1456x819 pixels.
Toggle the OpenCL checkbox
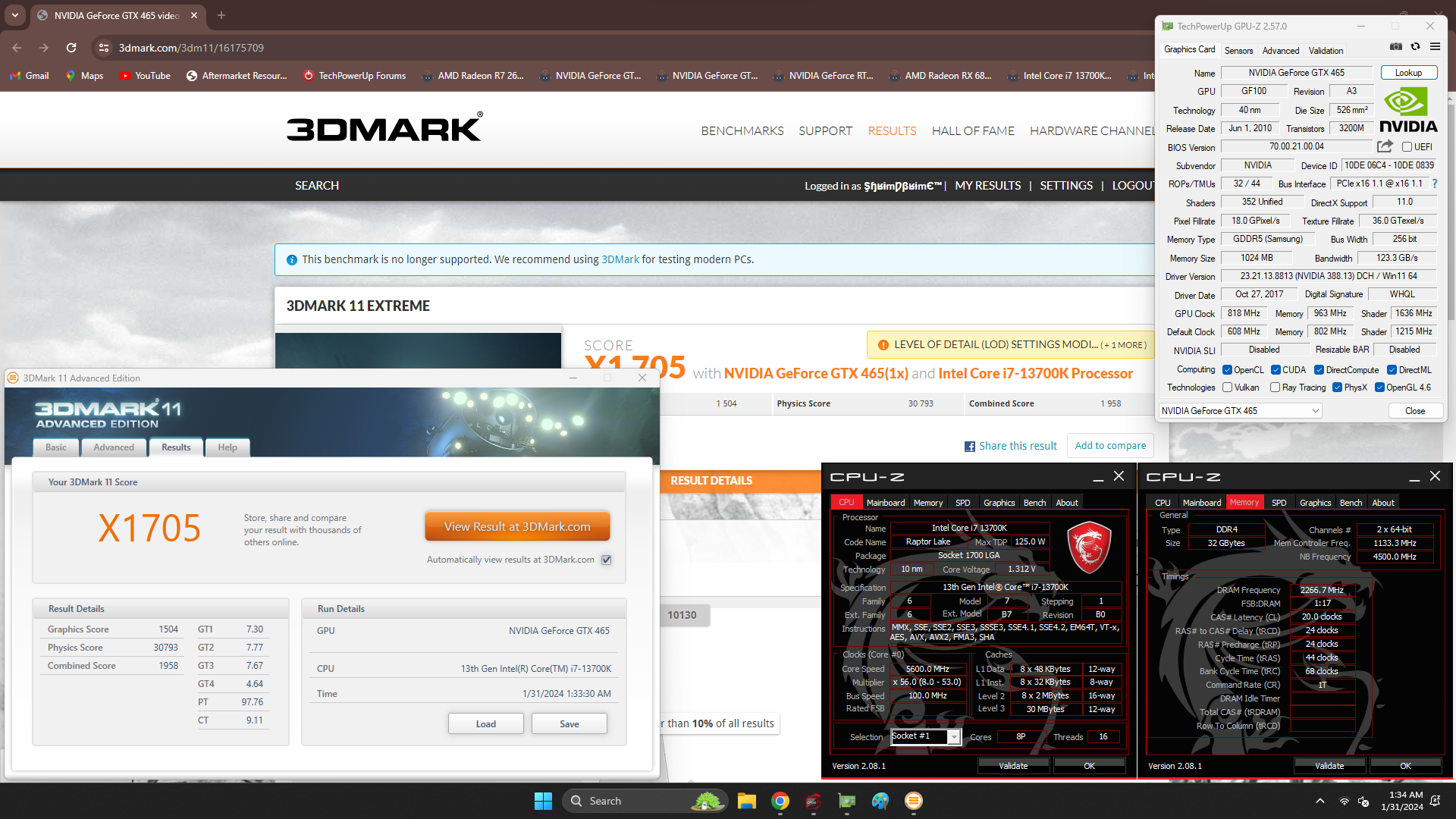coord(1227,370)
